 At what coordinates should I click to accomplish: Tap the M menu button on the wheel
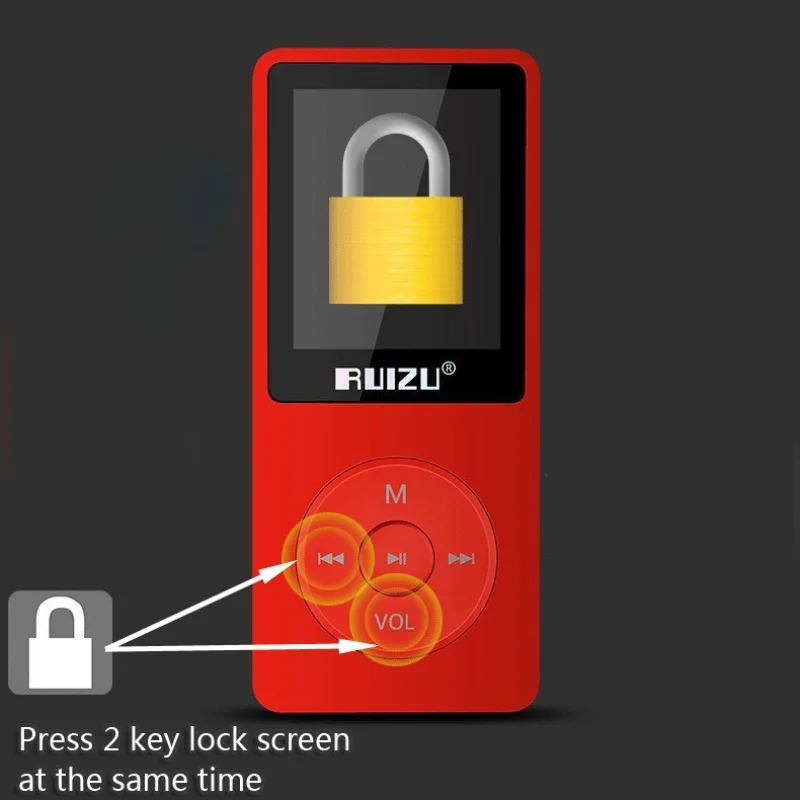coord(396,494)
